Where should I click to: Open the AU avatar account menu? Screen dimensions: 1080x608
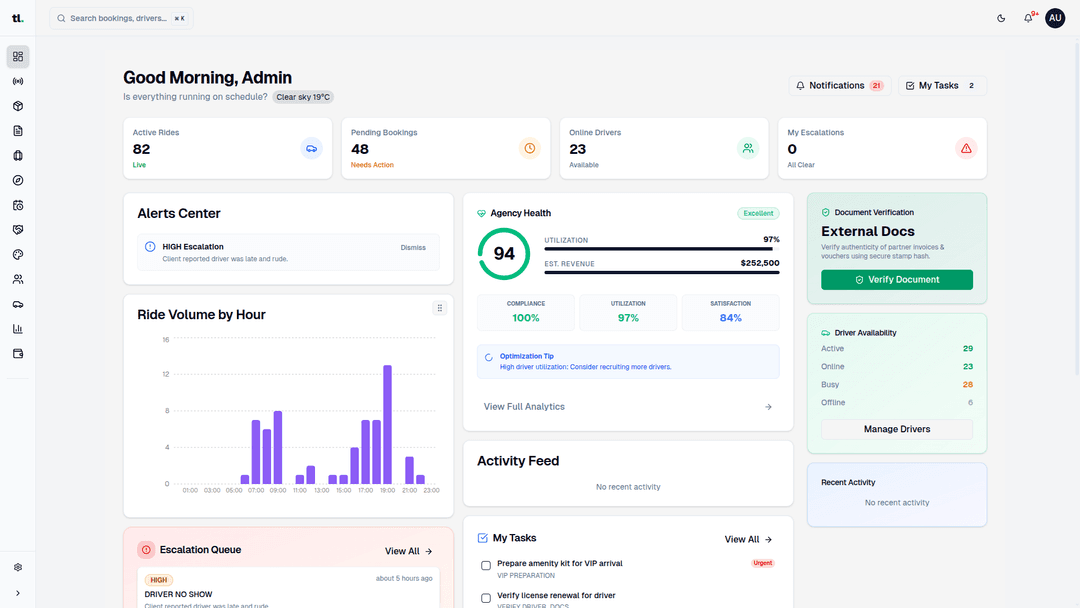point(1055,18)
